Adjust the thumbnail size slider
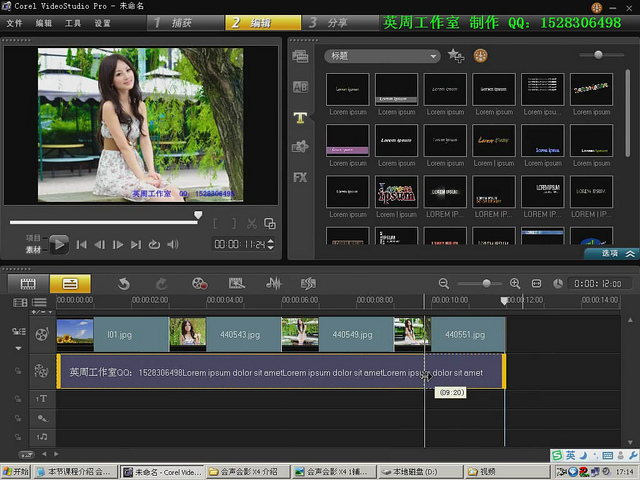 (x=598, y=55)
